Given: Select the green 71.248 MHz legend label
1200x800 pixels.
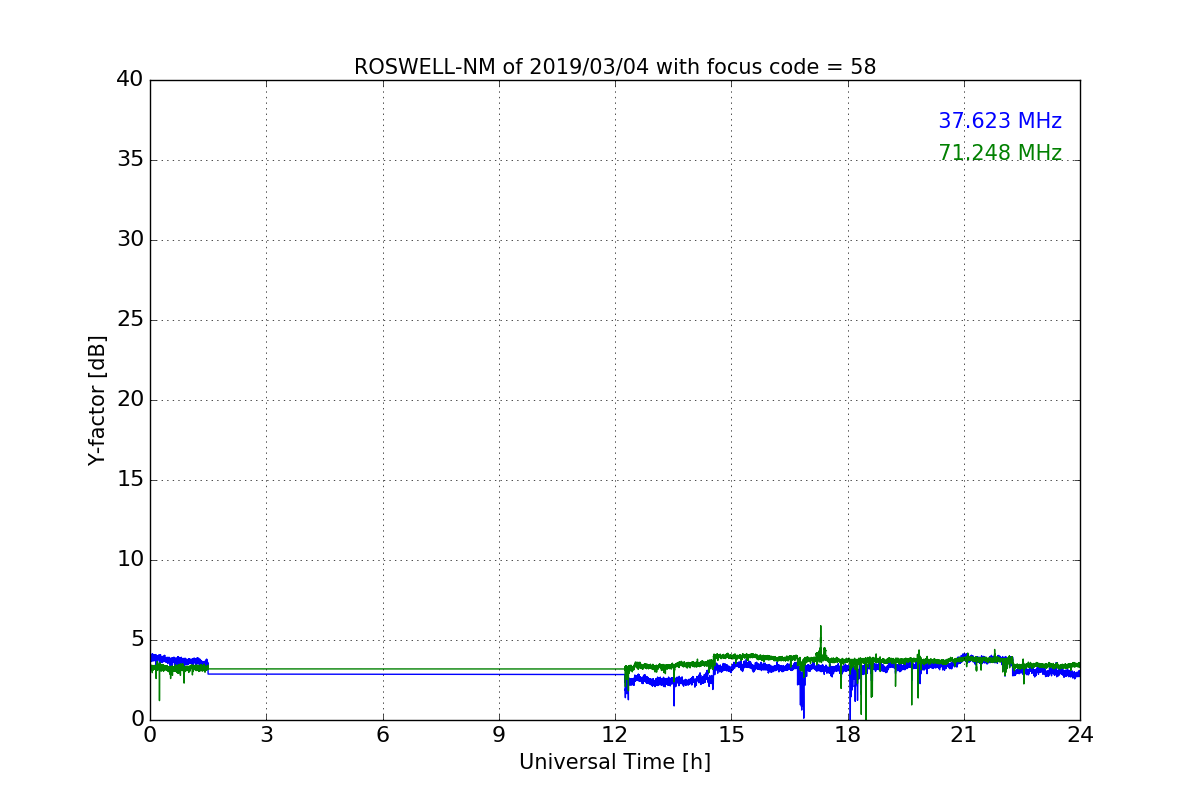Looking at the screenshot, I should (999, 153).
